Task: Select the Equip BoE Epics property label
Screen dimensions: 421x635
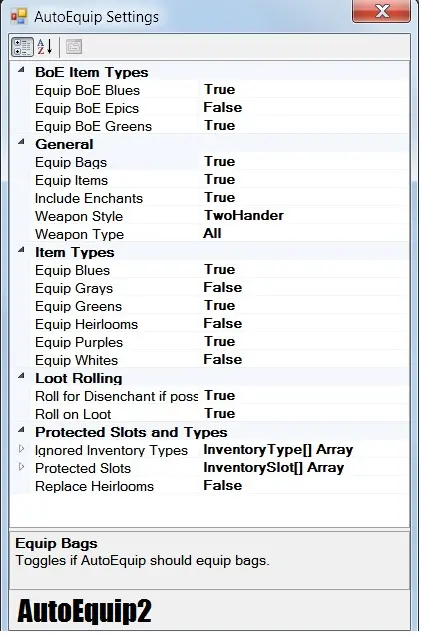Action: pos(87,109)
